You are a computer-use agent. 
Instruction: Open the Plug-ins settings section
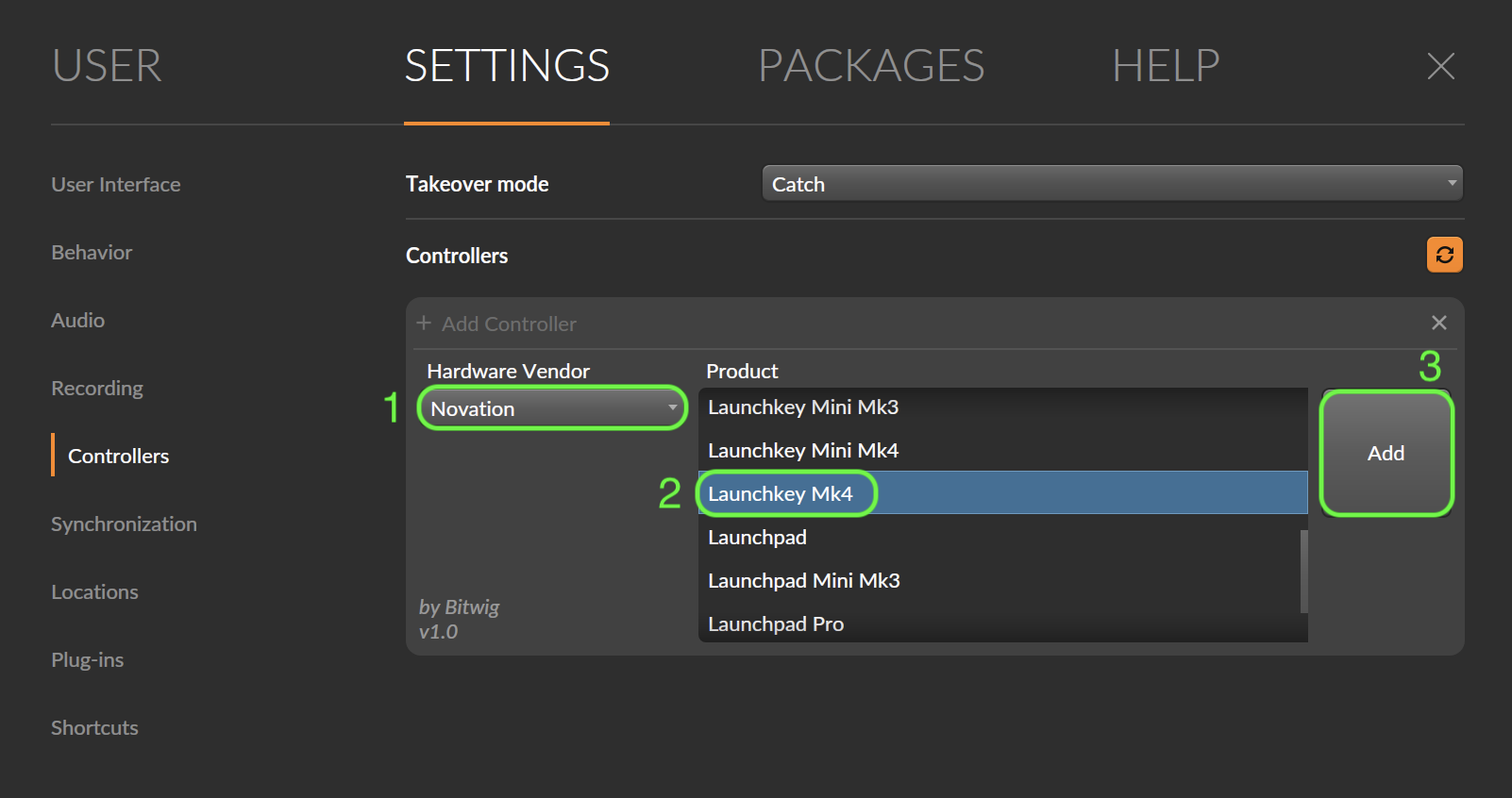click(x=87, y=660)
